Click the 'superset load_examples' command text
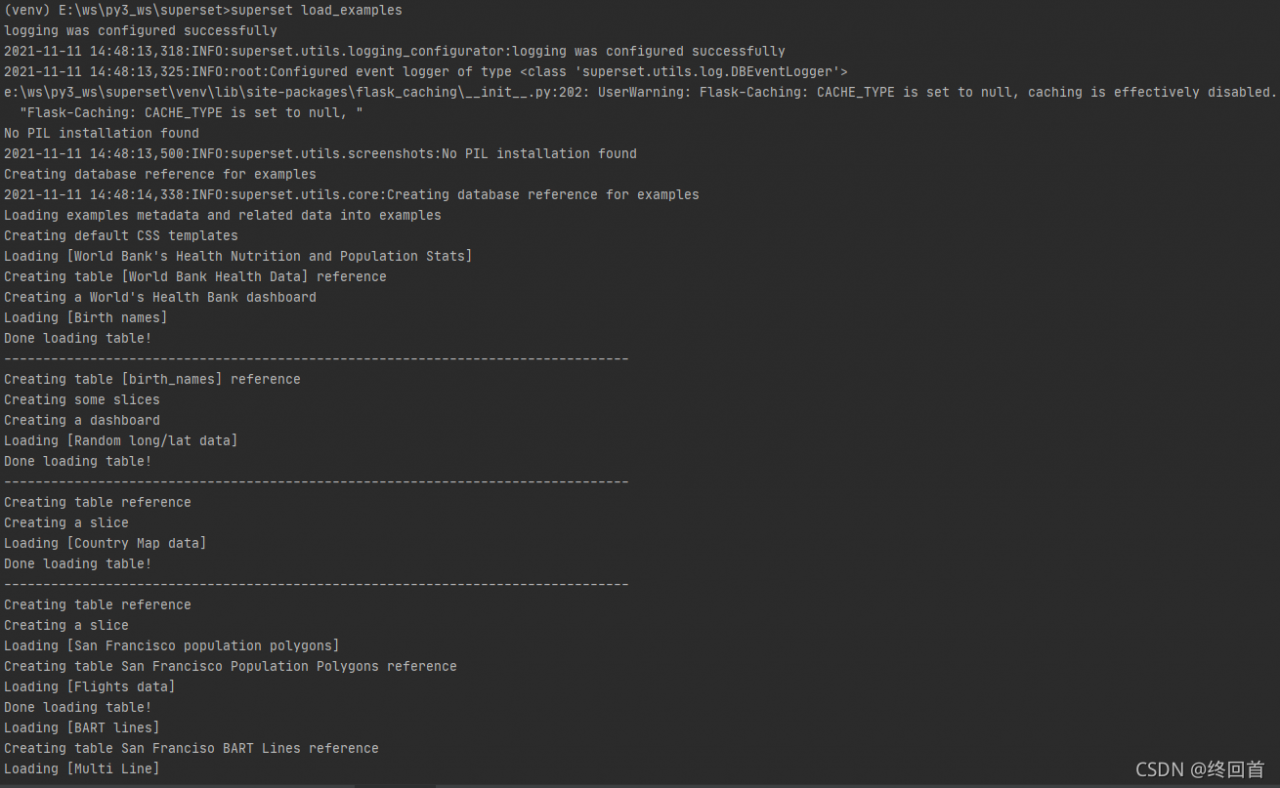The height and width of the screenshot is (788, 1280). click(x=316, y=10)
